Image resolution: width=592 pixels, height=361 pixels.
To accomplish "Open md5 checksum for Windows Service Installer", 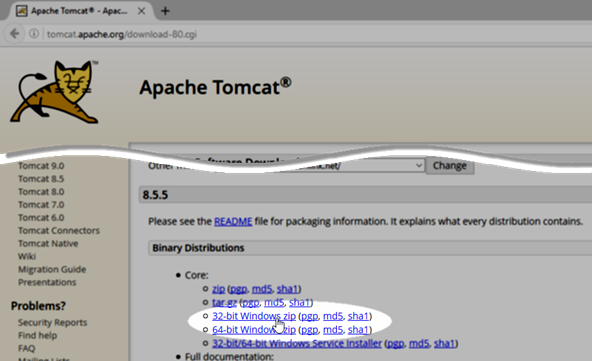I will coord(419,343).
